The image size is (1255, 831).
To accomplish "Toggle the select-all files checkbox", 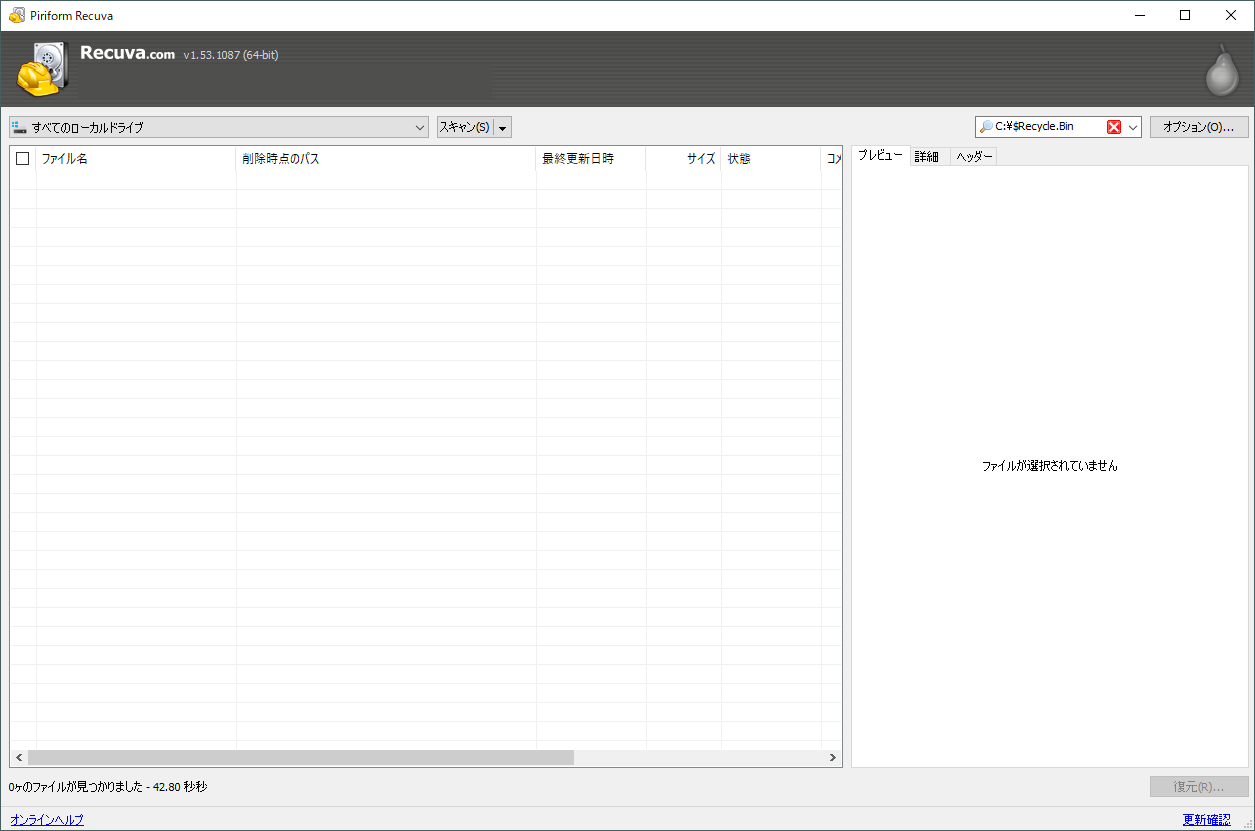I will point(23,158).
